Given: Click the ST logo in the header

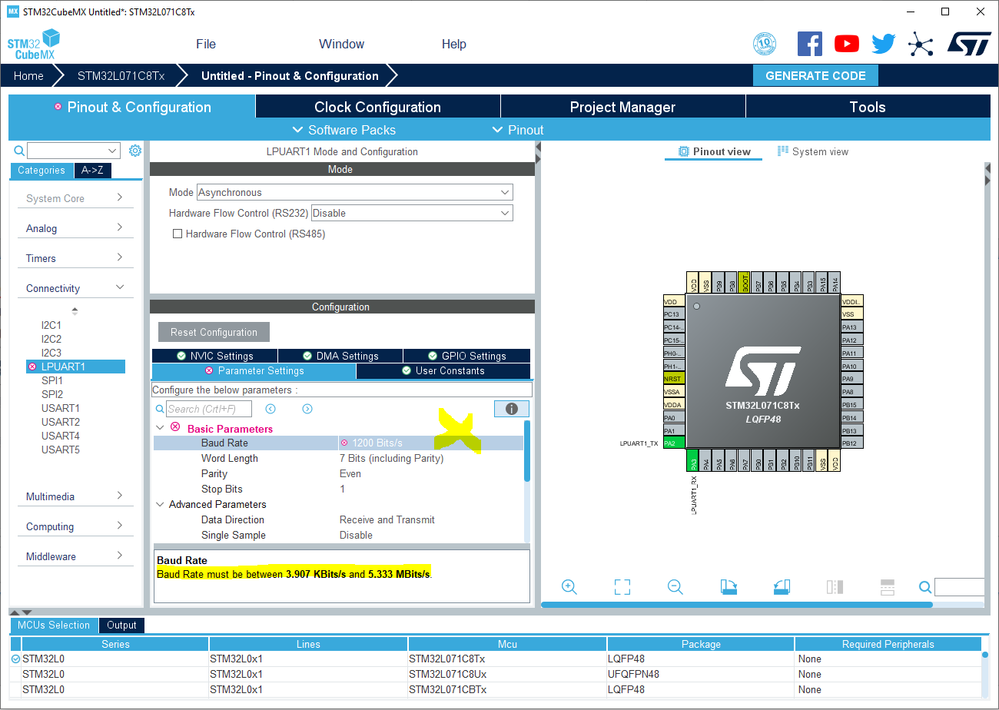Looking at the screenshot, I should click(x=969, y=44).
